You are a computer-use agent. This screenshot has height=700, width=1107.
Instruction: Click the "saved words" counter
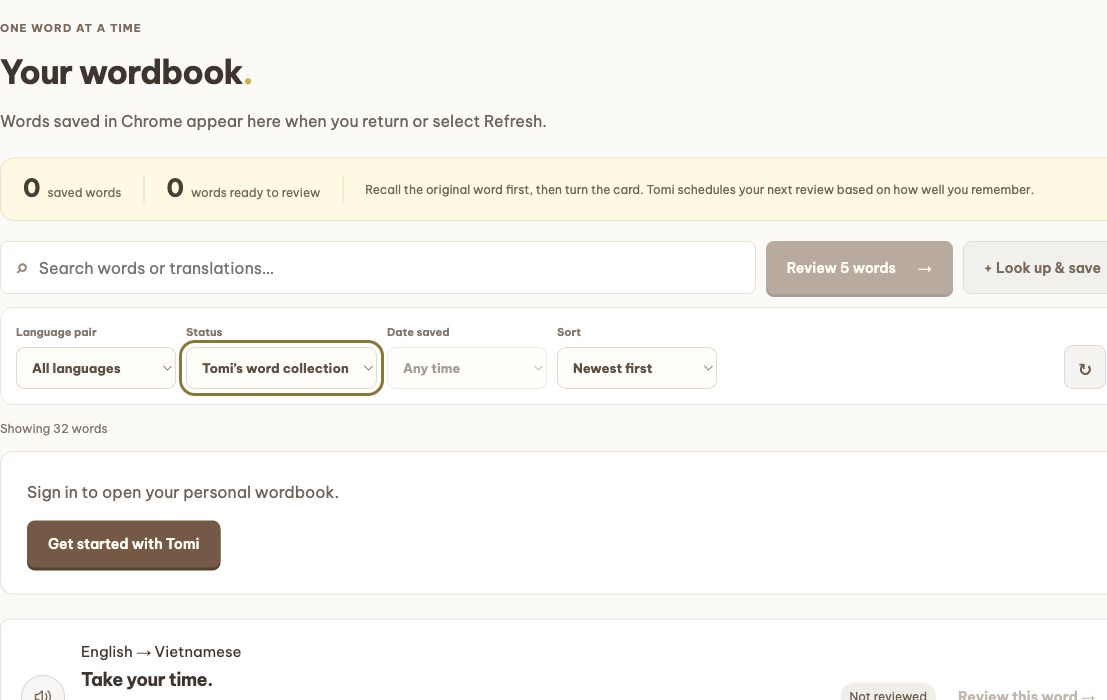click(72, 188)
